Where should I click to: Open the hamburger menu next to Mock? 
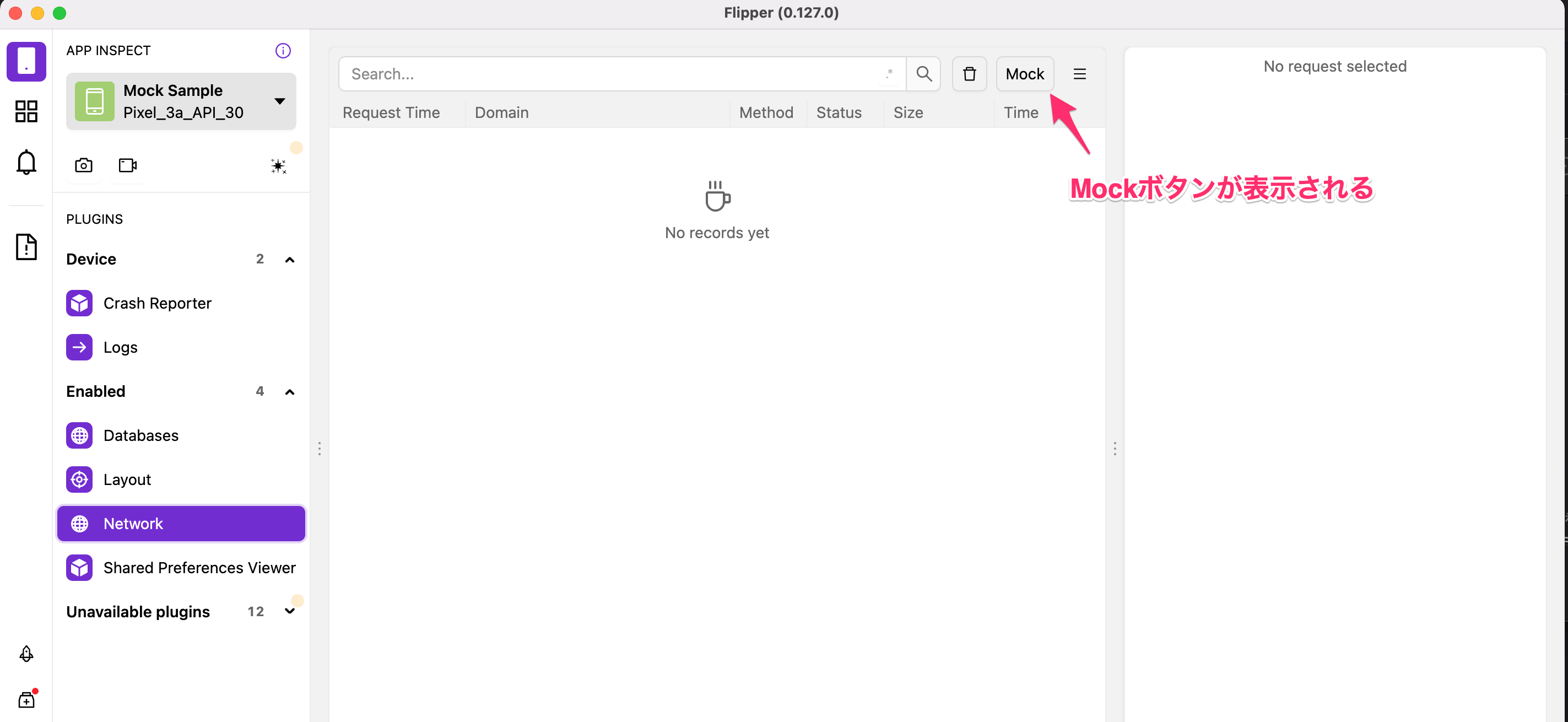pos(1080,74)
